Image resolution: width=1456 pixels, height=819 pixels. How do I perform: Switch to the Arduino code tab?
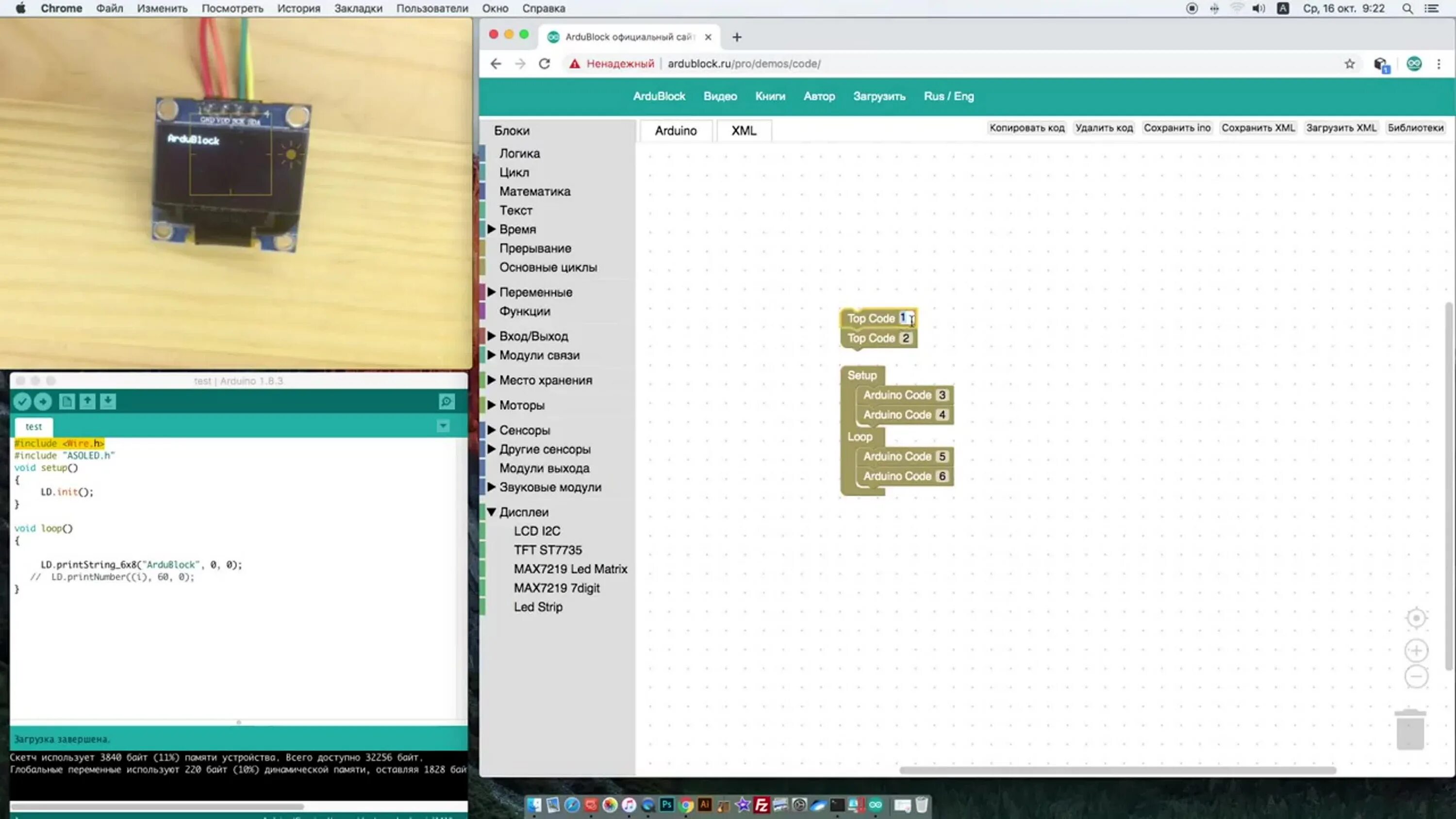pyautogui.click(x=676, y=131)
